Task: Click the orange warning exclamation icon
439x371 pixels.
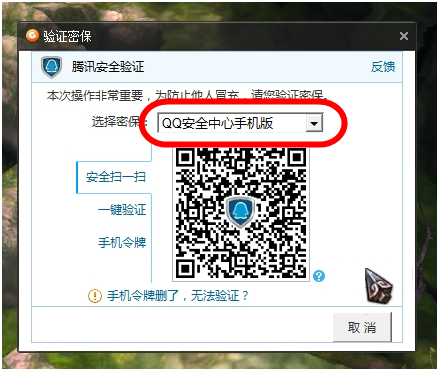Action: click(95, 296)
